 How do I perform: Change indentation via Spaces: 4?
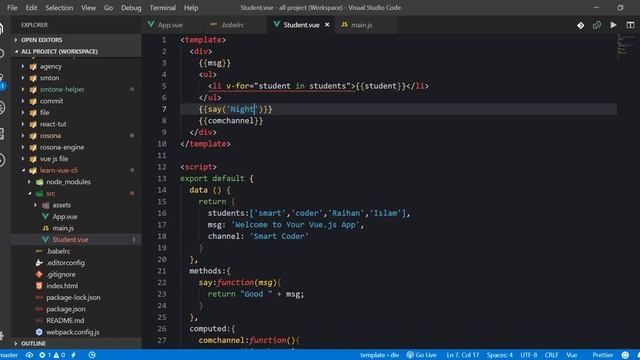(x=500, y=355)
